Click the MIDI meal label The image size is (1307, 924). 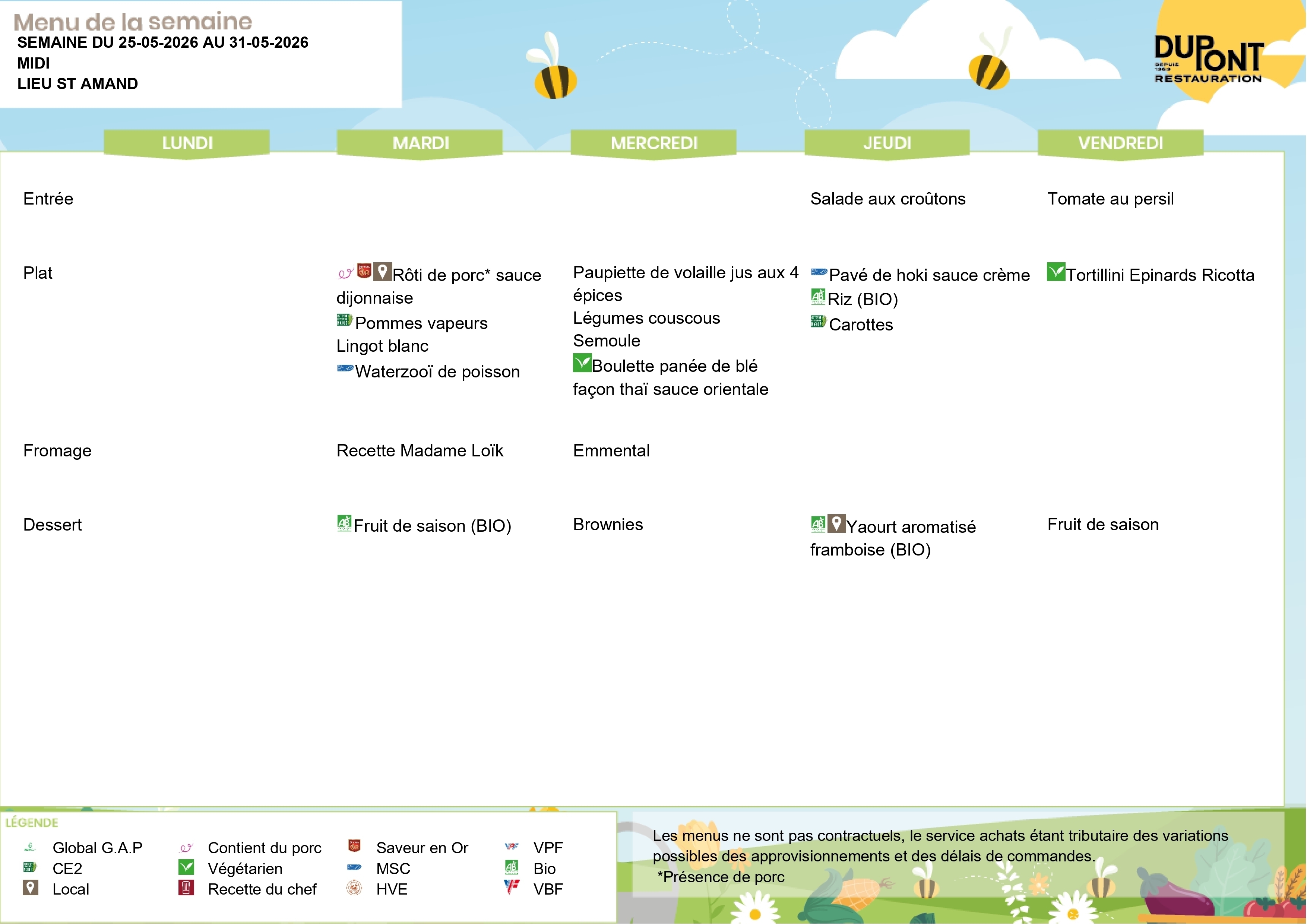[x=34, y=63]
